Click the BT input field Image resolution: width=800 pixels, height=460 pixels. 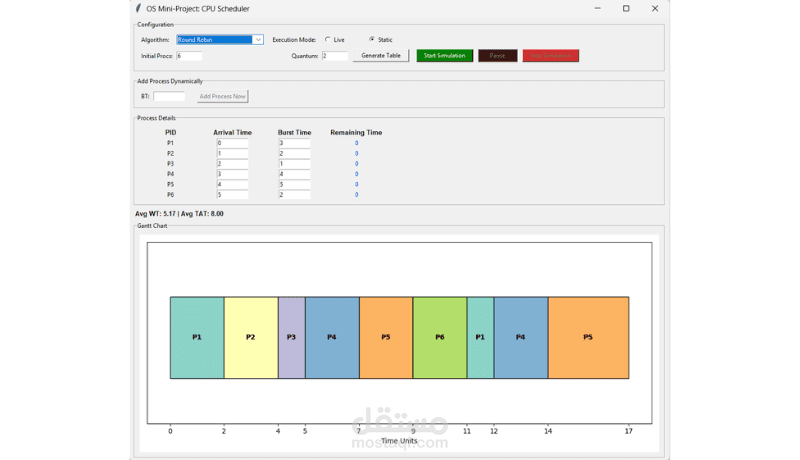point(169,96)
